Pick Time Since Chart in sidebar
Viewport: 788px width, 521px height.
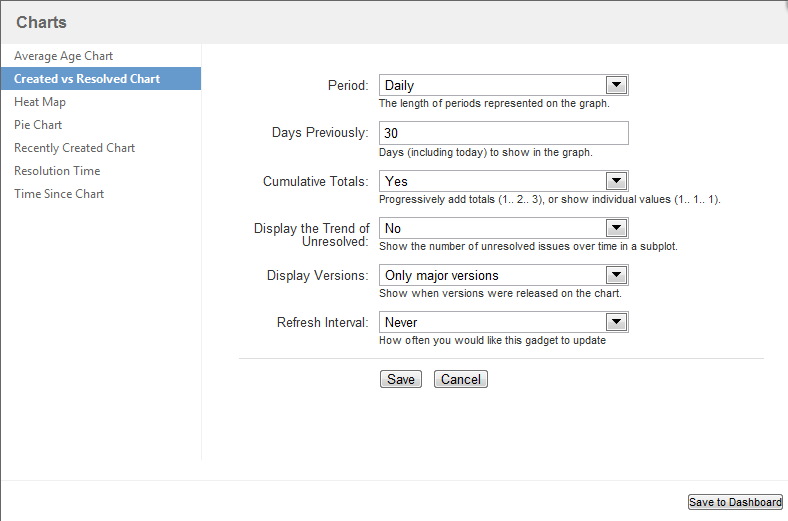click(x=59, y=194)
